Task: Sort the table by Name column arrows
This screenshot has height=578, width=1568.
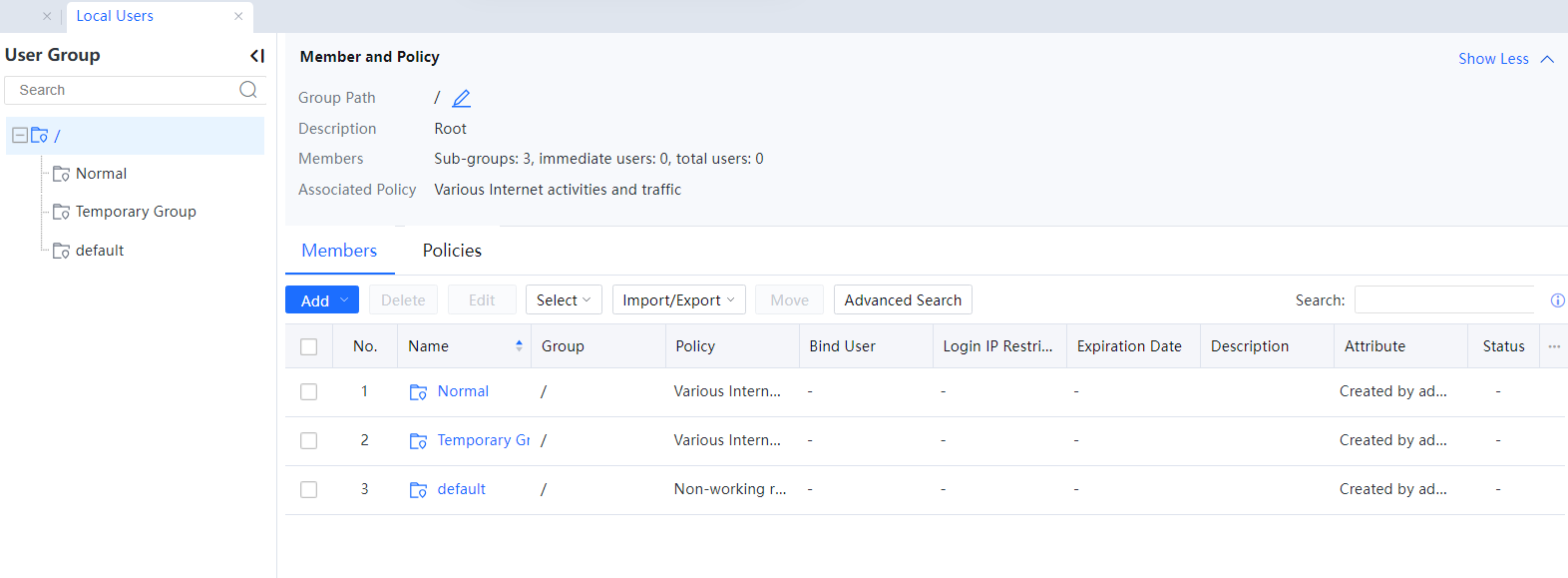Action: [x=519, y=346]
